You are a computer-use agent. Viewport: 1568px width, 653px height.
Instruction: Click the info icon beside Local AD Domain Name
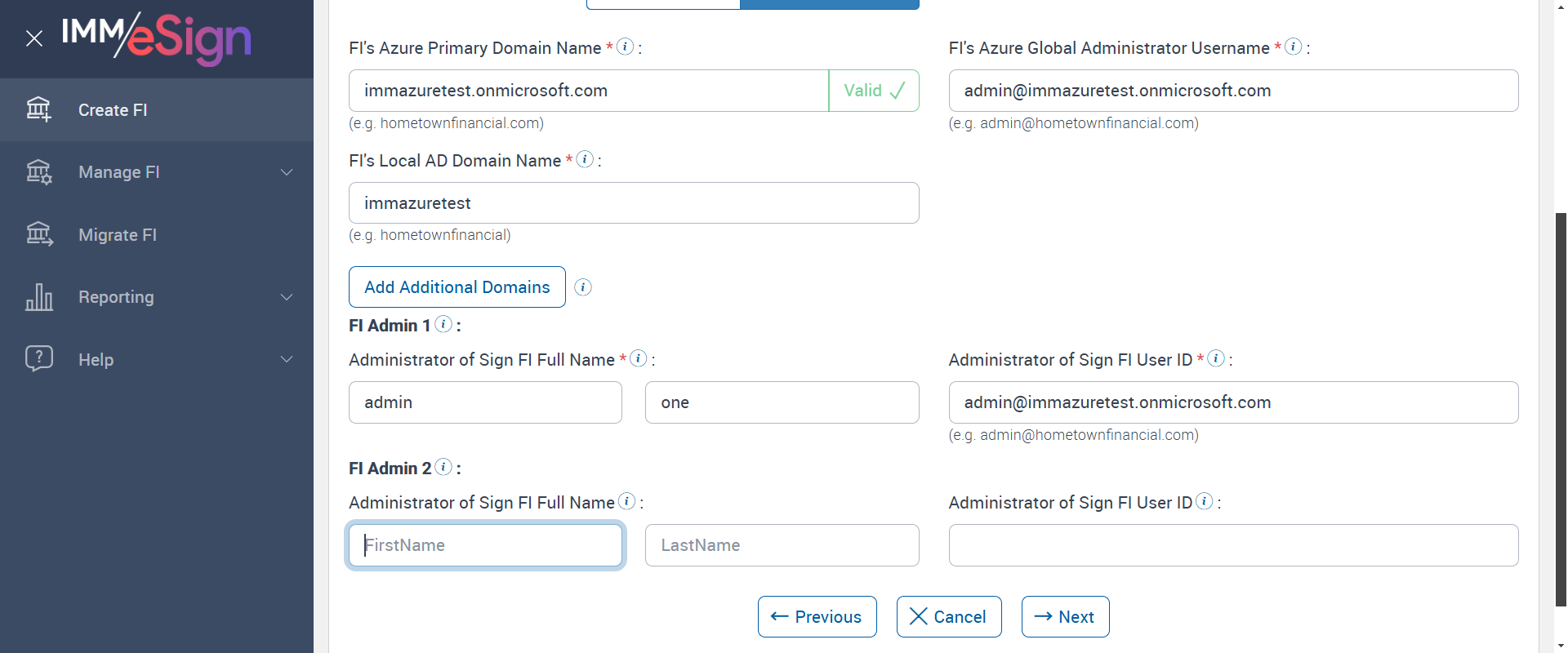coord(585,159)
